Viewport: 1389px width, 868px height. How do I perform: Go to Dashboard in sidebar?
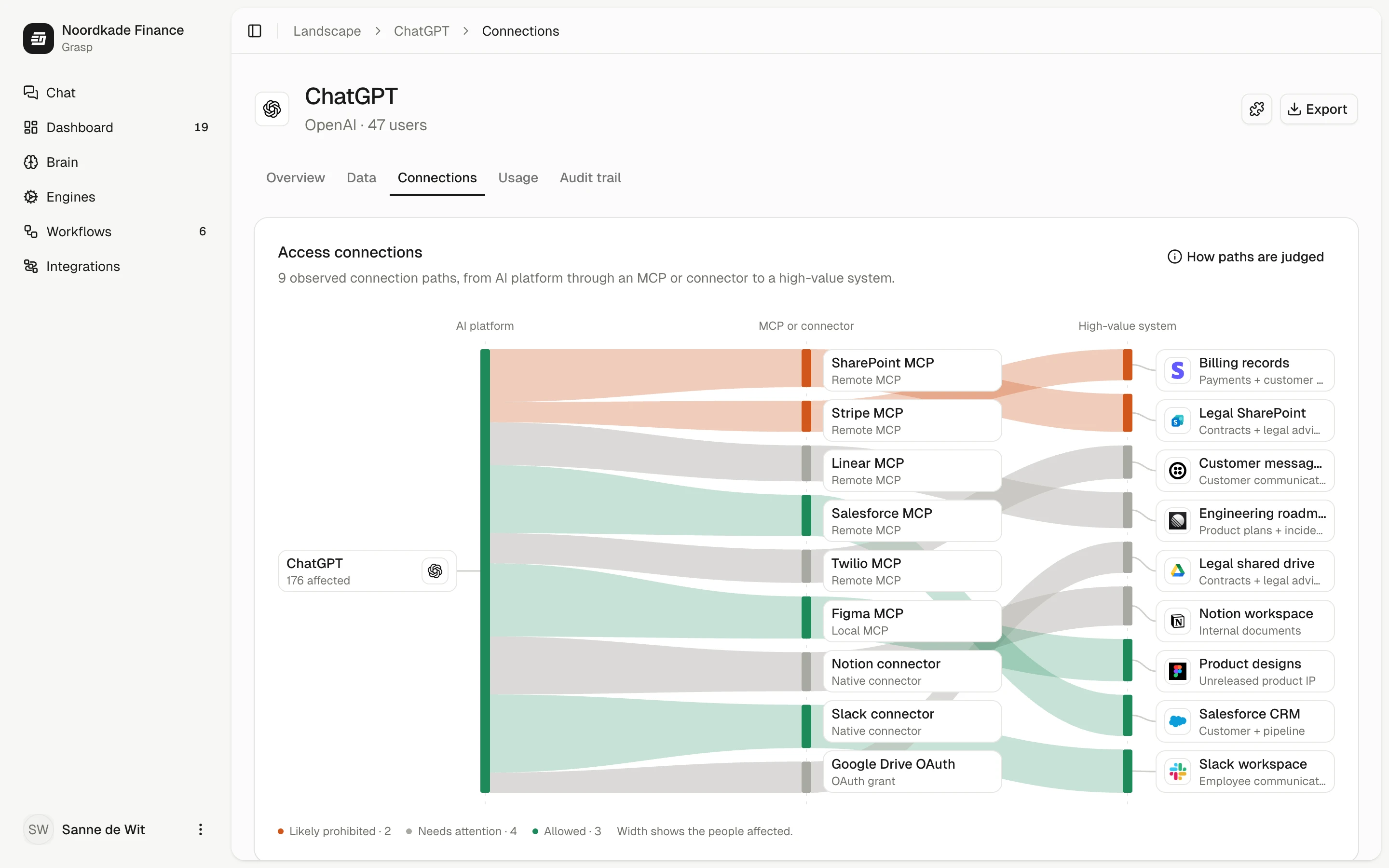point(115,127)
